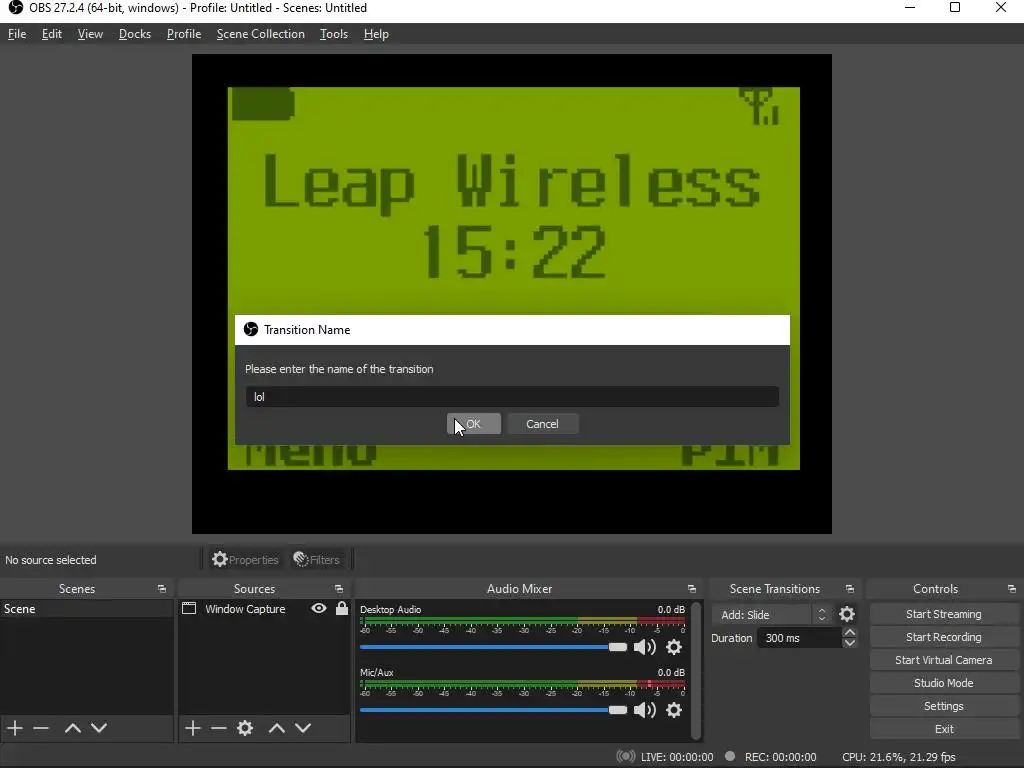The height and width of the screenshot is (768, 1024).
Task: Move scene down in Scenes panel
Action: [x=99, y=728]
